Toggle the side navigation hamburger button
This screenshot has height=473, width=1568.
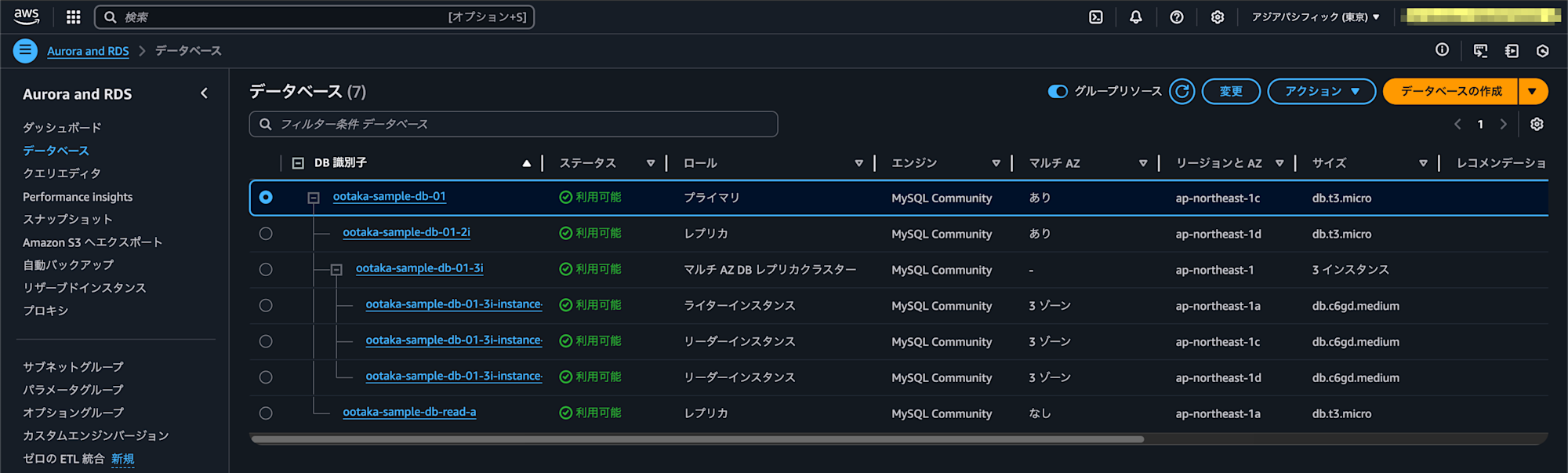coord(25,51)
